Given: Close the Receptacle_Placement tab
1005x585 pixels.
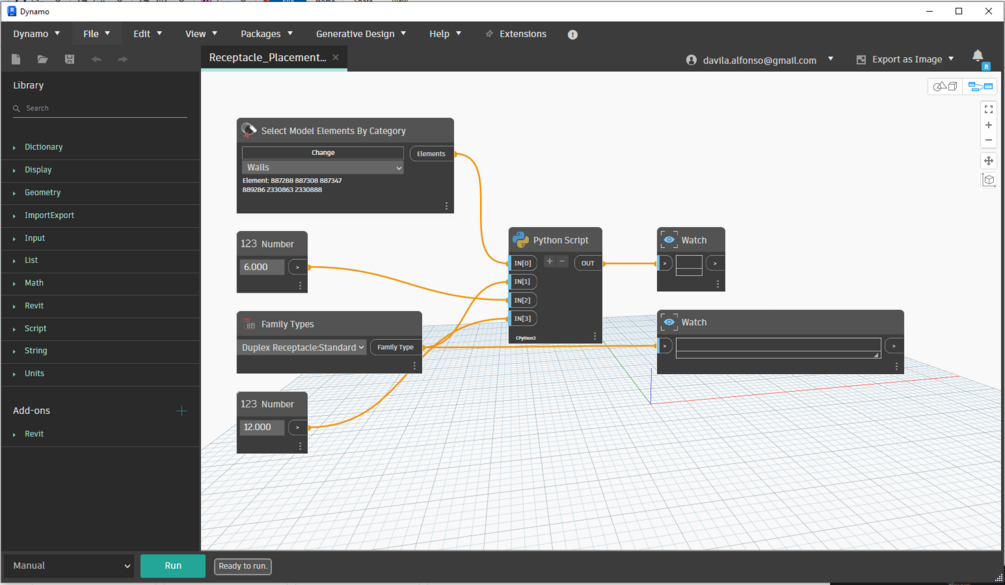Looking at the screenshot, I should click(x=336, y=57).
